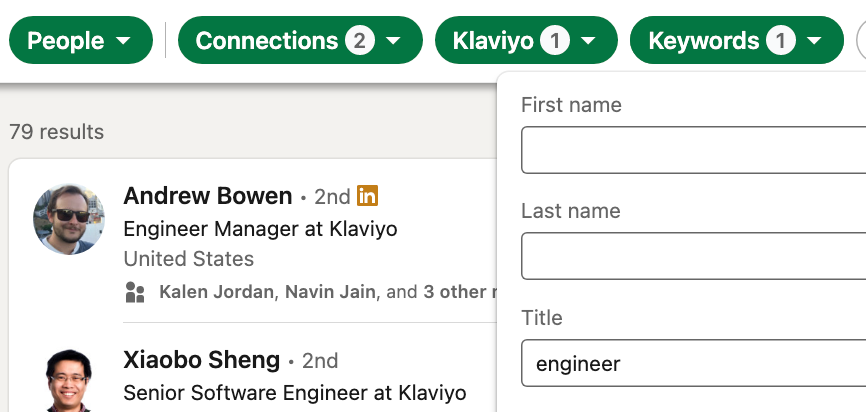Open Xiaobo Sheng's profile photo
The image size is (866, 412).
pyautogui.click(x=69, y=381)
